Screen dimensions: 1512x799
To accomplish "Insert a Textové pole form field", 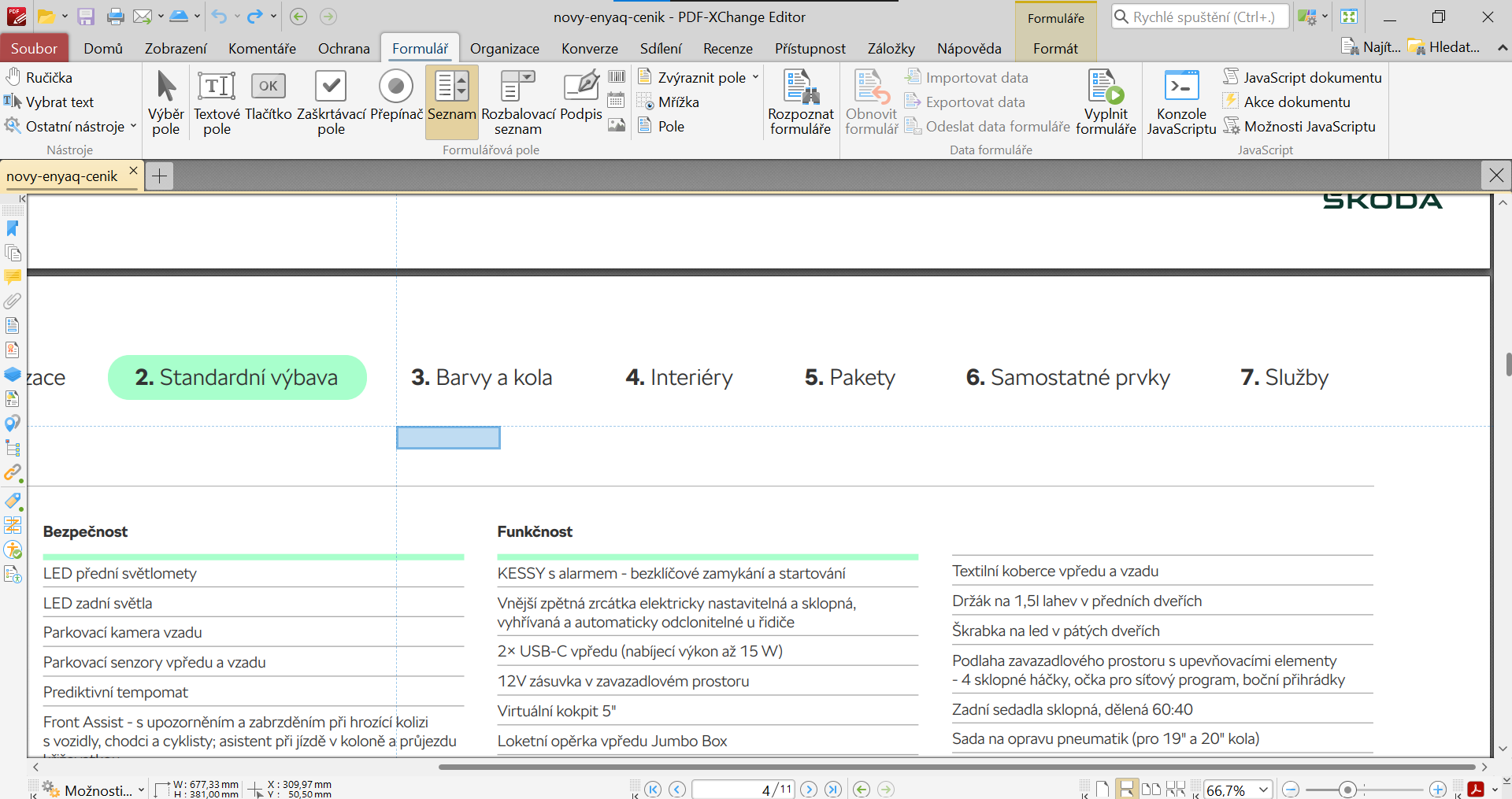I will pos(217,102).
